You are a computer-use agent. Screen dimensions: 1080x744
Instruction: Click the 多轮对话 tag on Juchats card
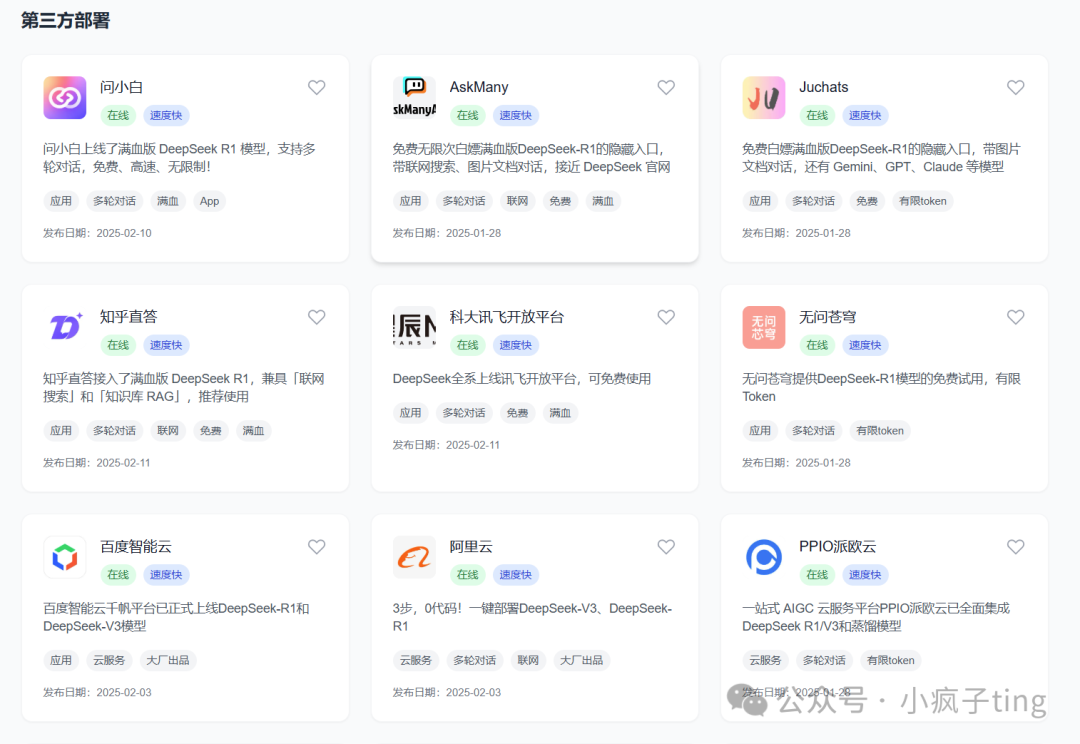[x=813, y=201]
